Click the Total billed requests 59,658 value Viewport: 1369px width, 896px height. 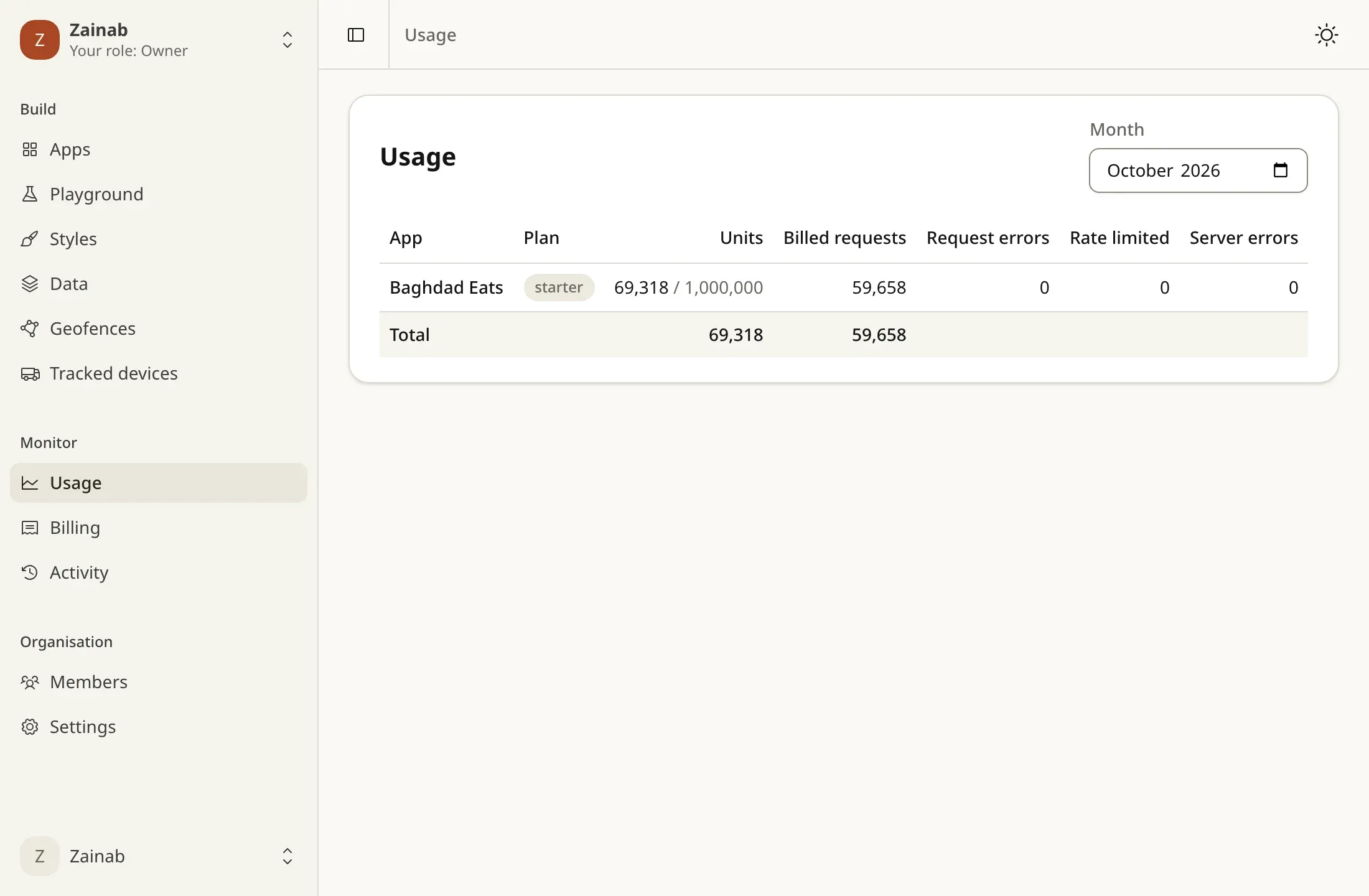[879, 335]
